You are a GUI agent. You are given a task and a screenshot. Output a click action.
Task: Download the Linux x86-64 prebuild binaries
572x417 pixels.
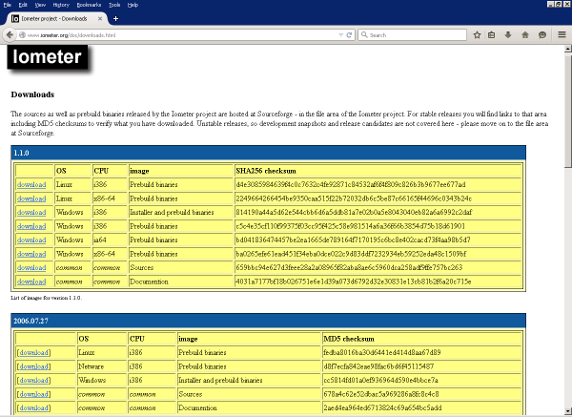31,198
